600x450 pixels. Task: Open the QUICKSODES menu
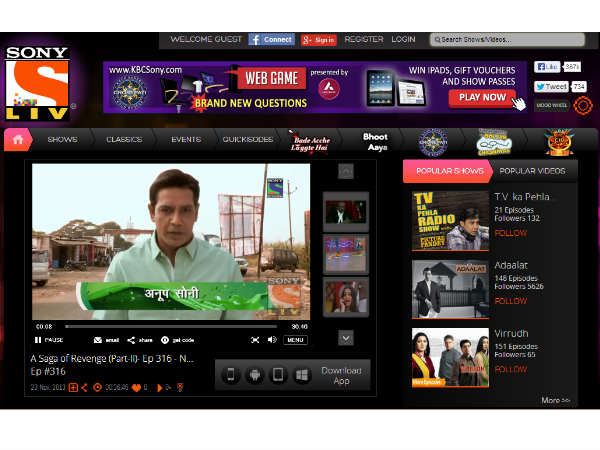248,140
